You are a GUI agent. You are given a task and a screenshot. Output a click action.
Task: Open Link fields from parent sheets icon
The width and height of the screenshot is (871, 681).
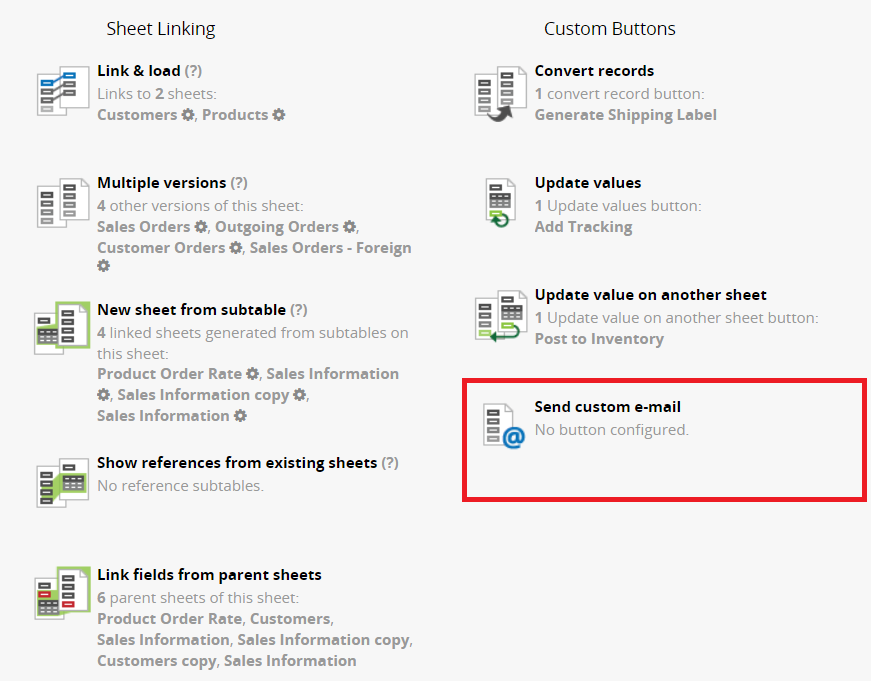pyautogui.click(x=62, y=593)
